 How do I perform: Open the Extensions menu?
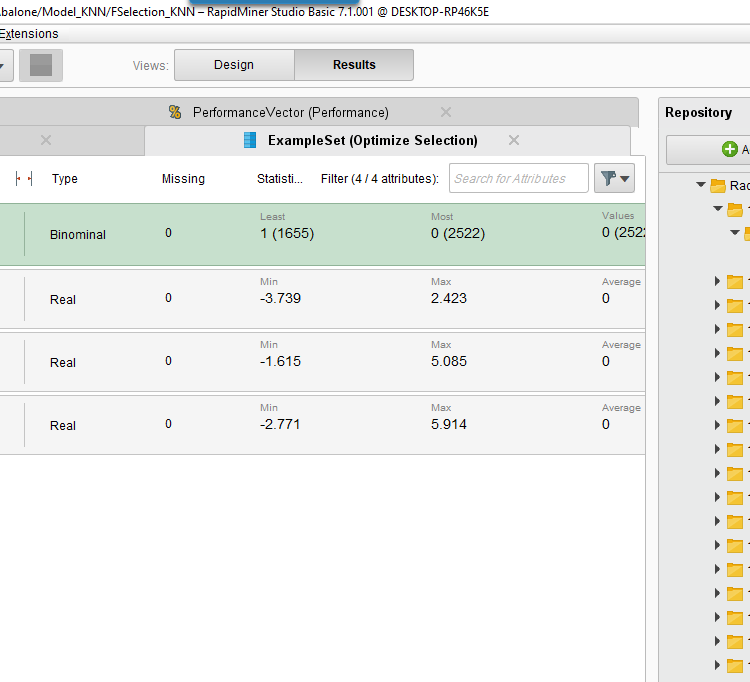(x=29, y=33)
